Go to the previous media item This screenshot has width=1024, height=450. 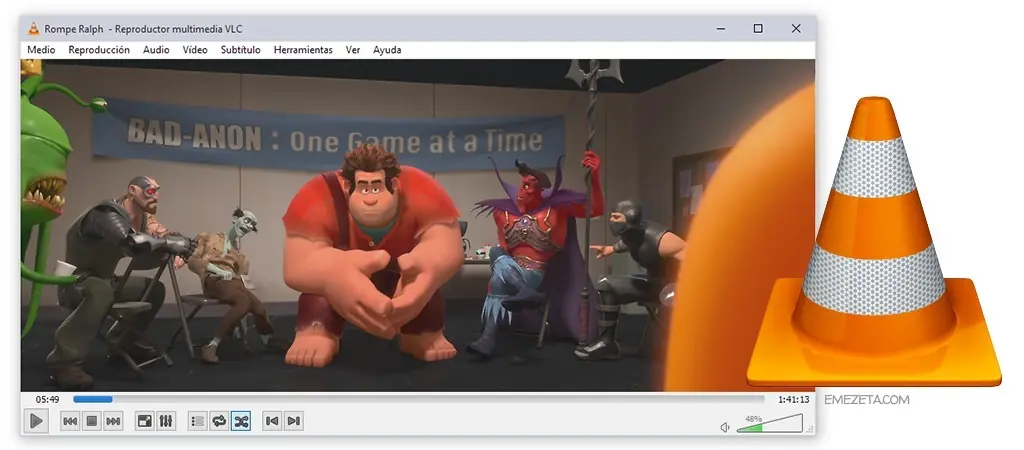tap(71, 421)
